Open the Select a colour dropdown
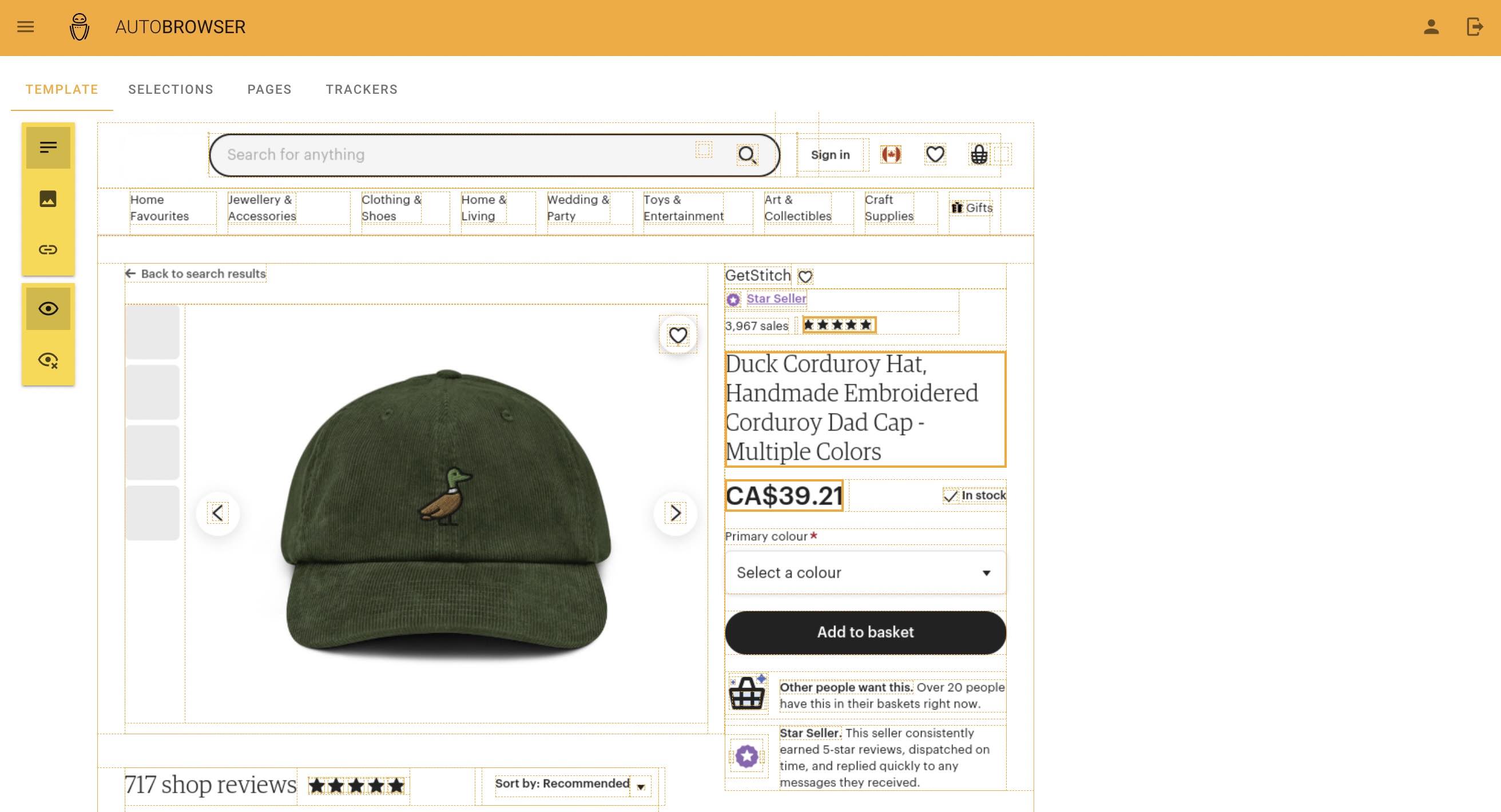1501x812 pixels. [865, 572]
